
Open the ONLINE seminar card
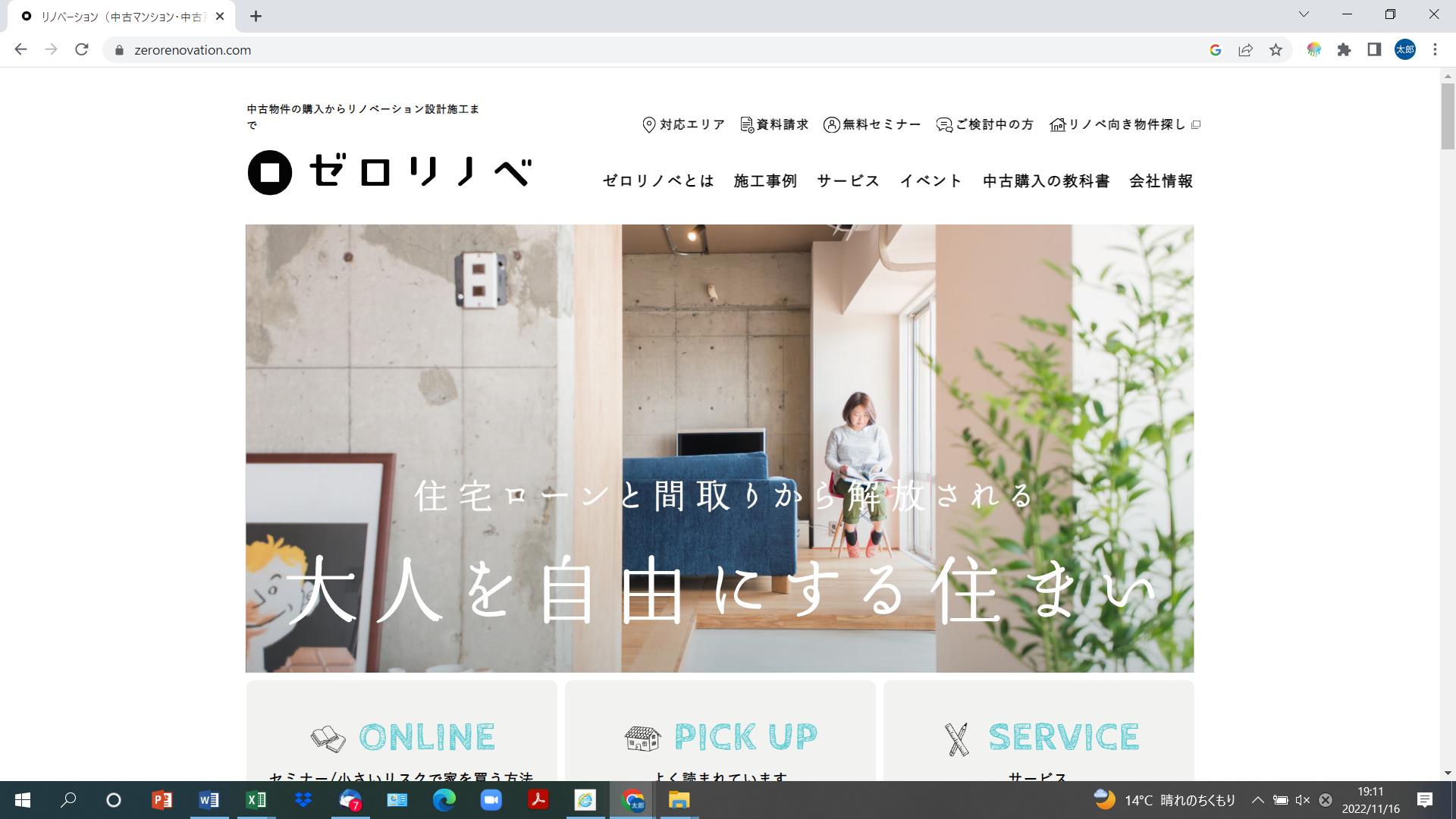[402, 737]
